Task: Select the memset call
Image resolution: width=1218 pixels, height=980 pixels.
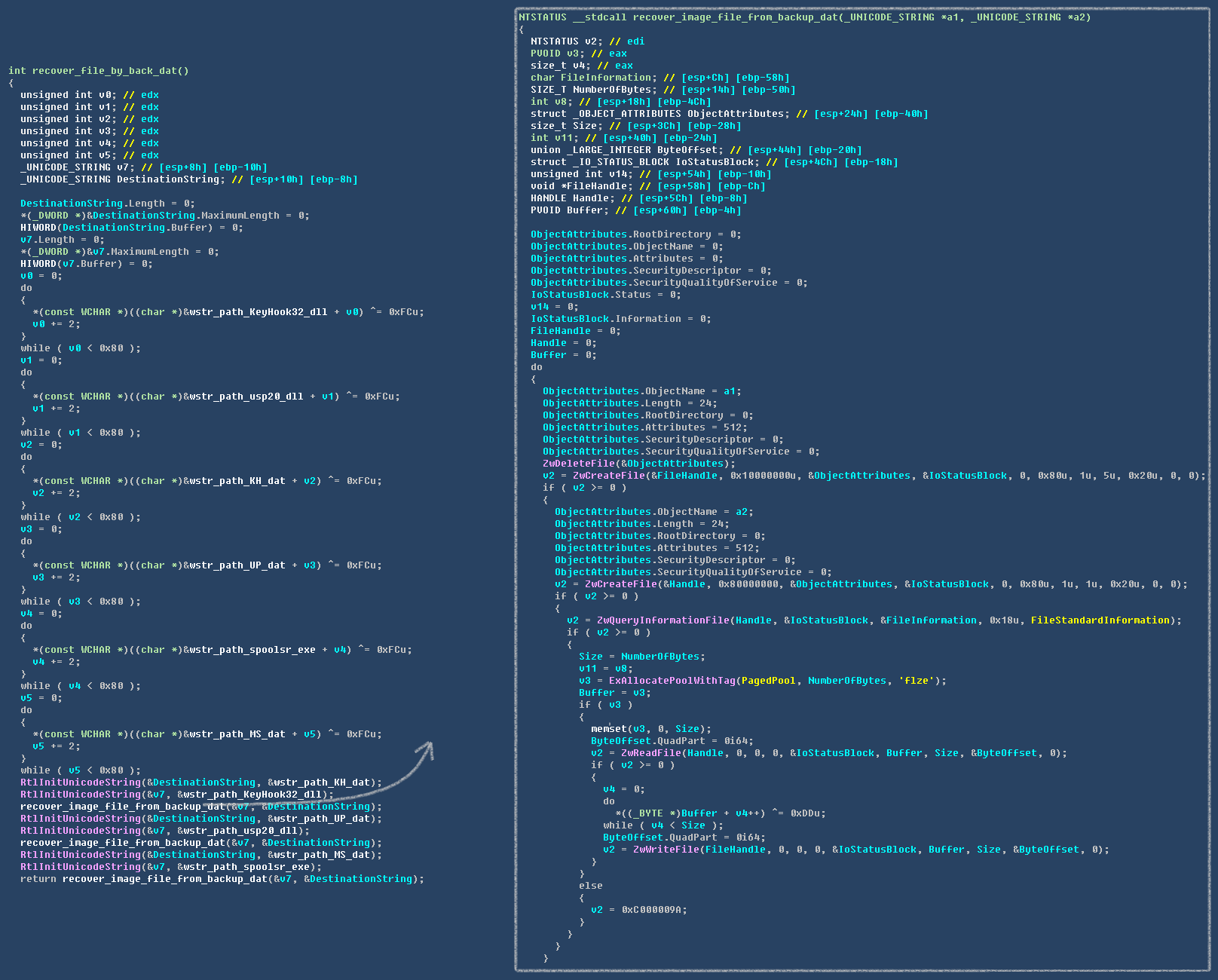Action: pyautogui.click(x=608, y=729)
